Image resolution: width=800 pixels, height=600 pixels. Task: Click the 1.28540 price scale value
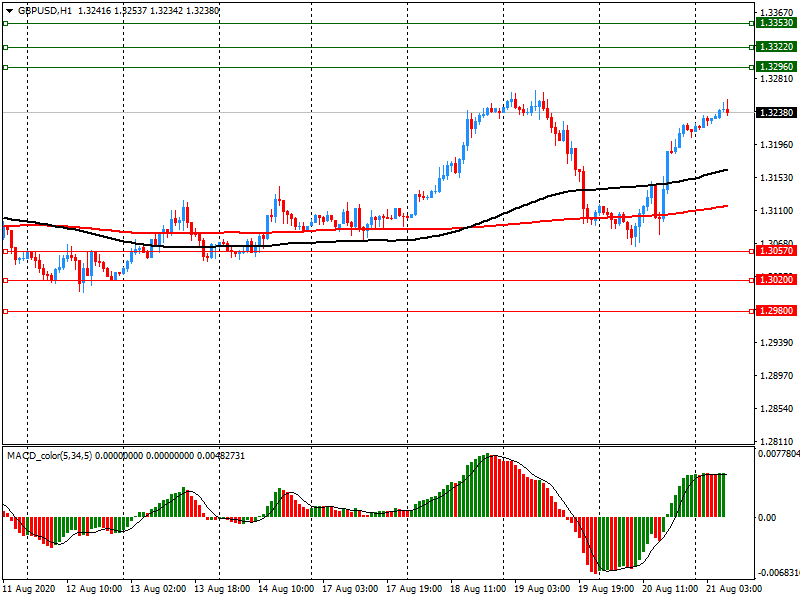point(777,409)
